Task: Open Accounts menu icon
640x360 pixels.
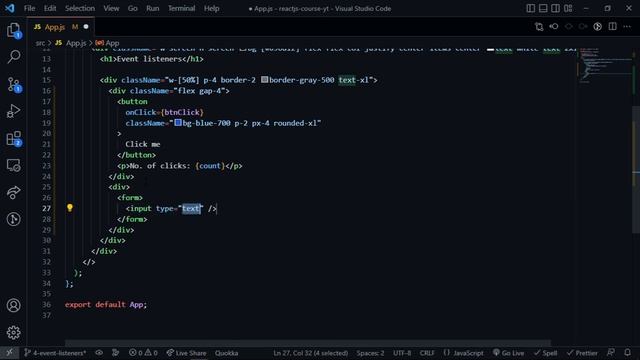Action: click(x=13, y=305)
